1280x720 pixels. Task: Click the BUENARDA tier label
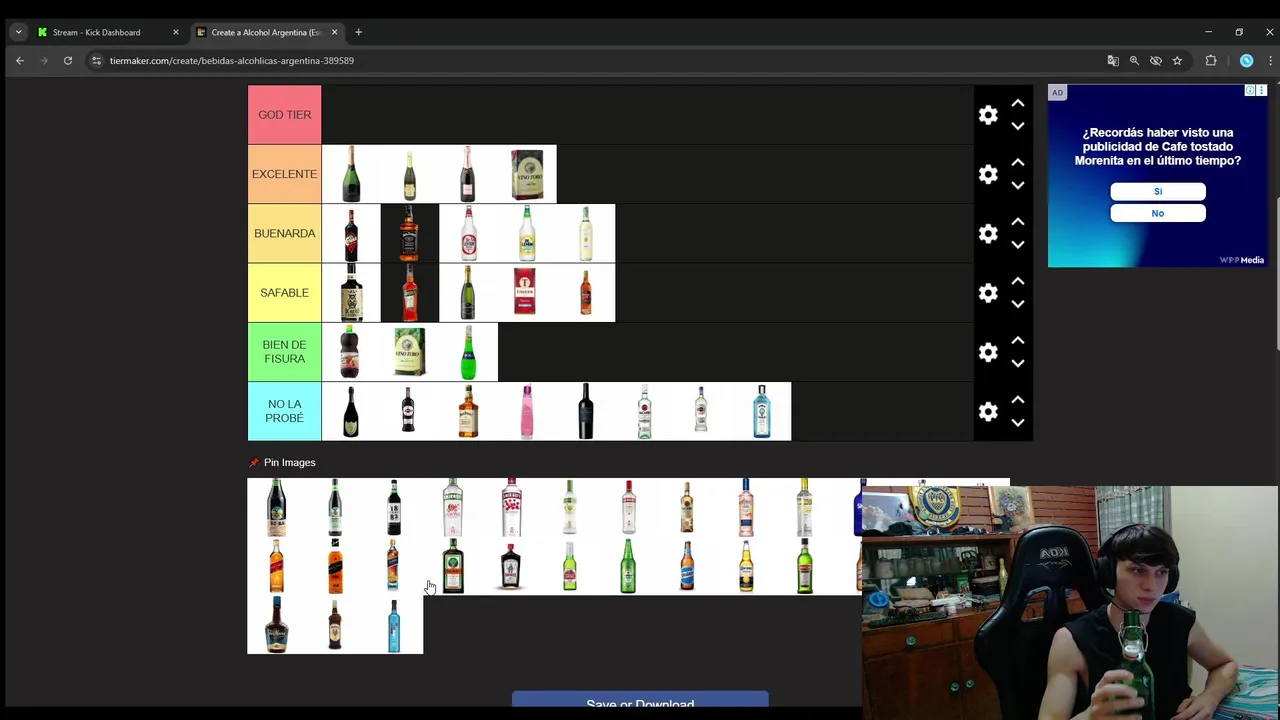pyautogui.click(x=285, y=233)
